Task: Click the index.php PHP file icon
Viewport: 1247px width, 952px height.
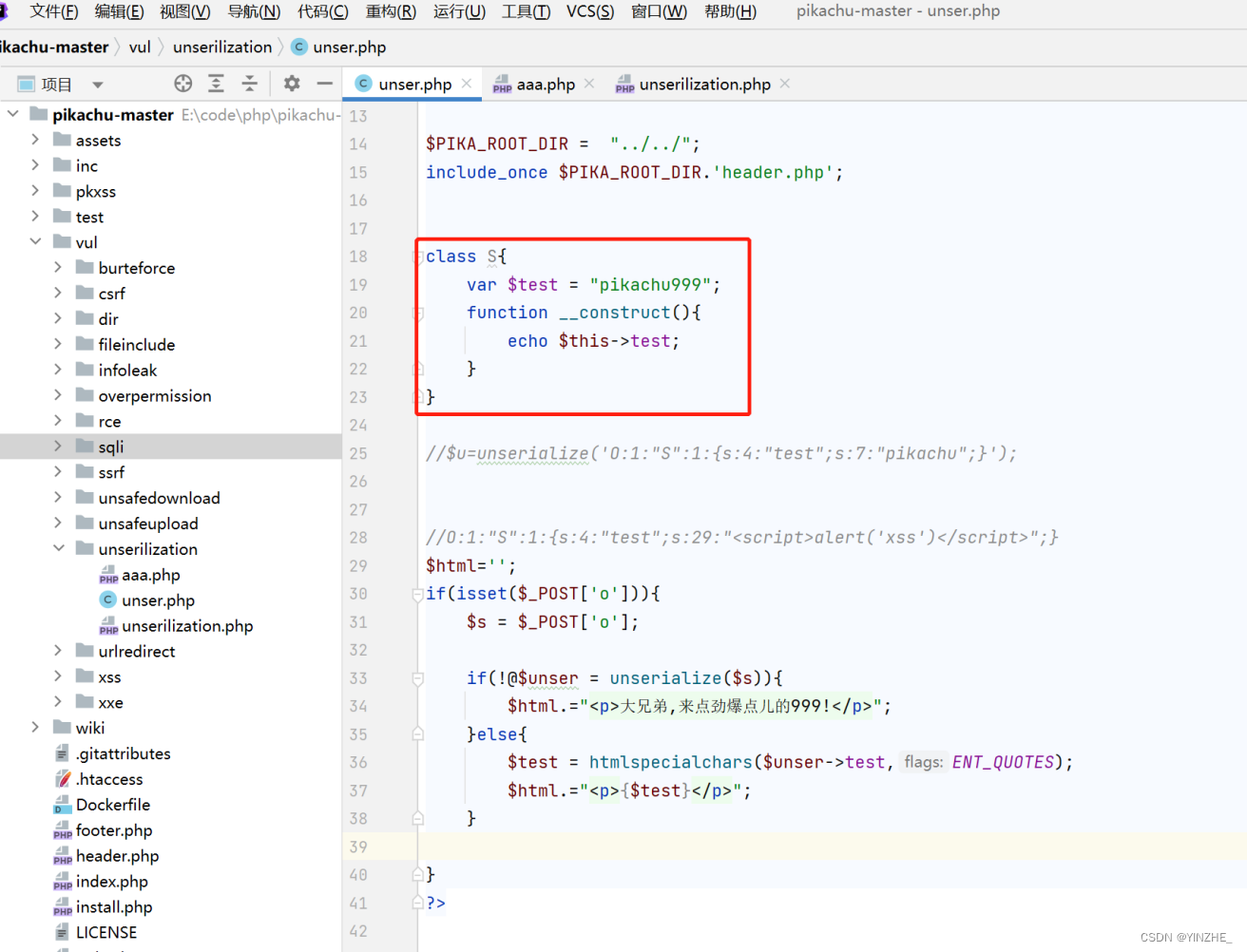Action: point(63,883)
